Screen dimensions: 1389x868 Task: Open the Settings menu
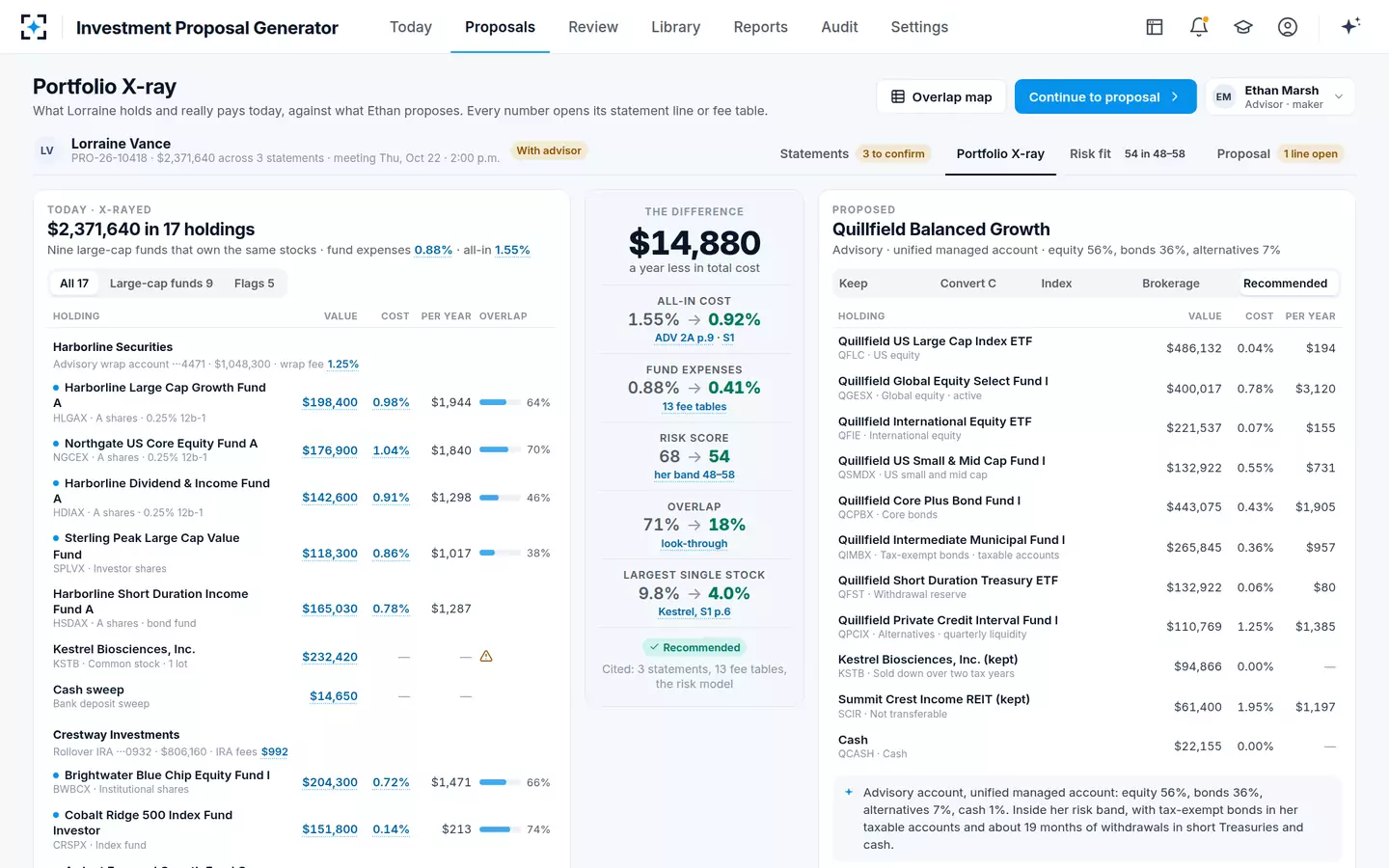coord(919,27)
